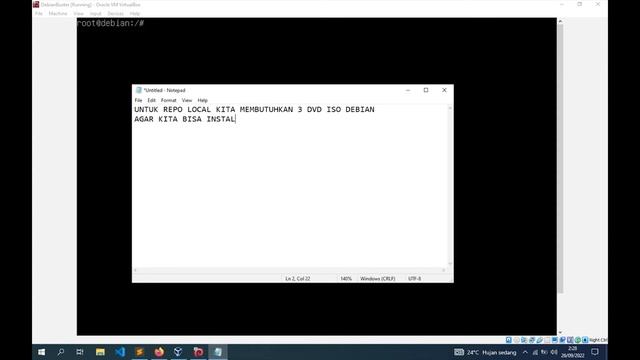Minimize the Notepad window
640x360 pixels.
point(408,90)
